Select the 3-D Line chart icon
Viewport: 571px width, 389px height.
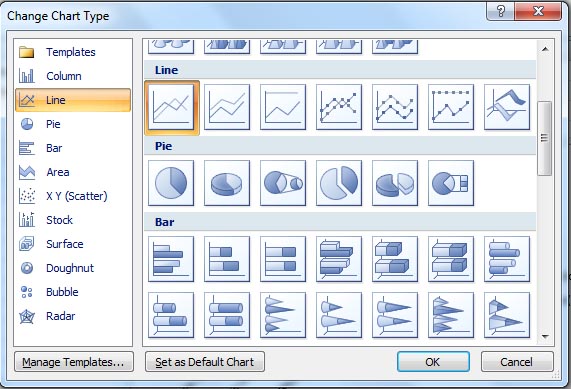tap(507, 107)
